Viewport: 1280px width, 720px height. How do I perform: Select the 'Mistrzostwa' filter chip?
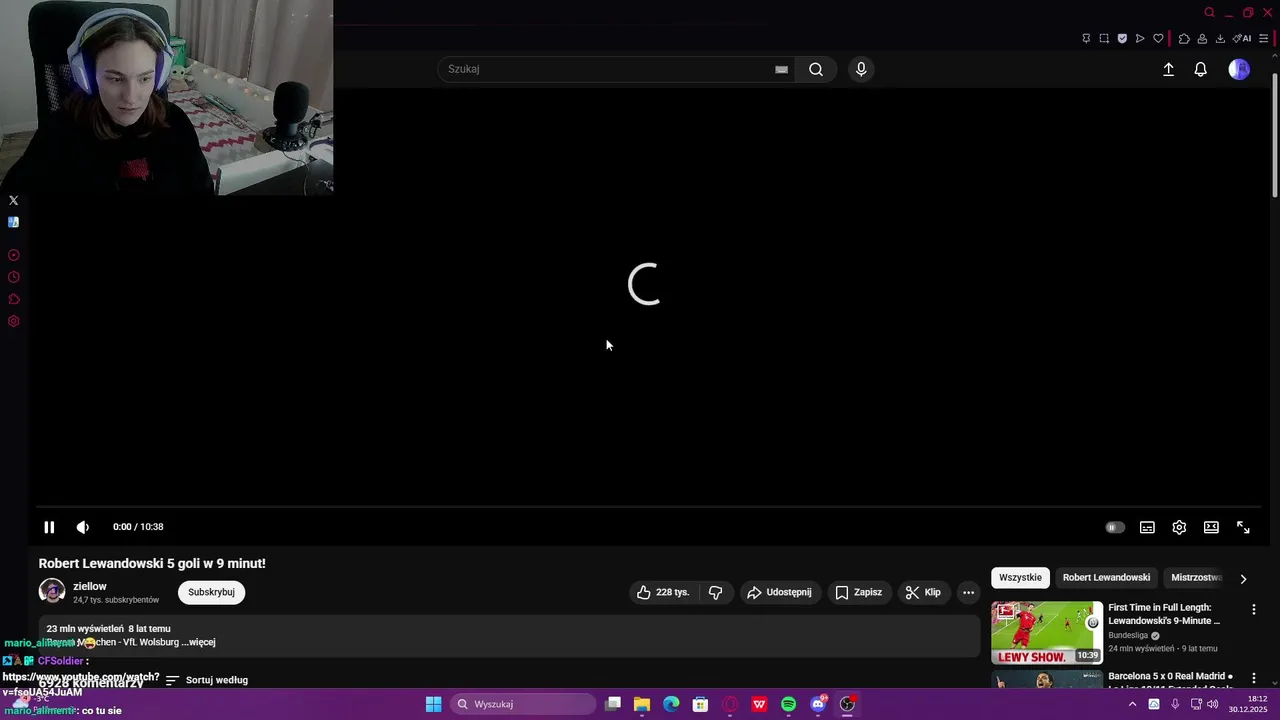click(1196, 577)
